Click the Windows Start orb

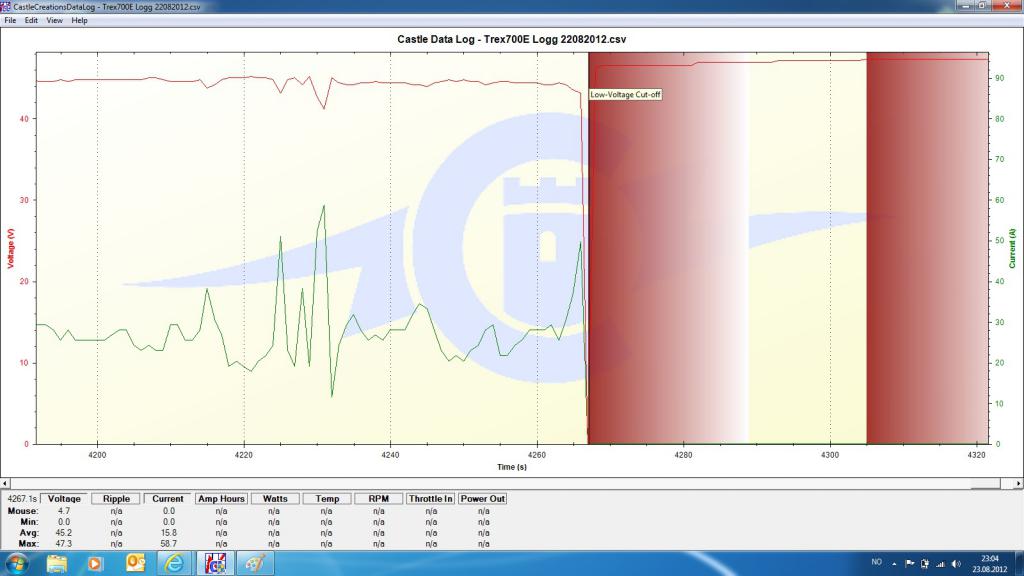click(x=18, y=563)
